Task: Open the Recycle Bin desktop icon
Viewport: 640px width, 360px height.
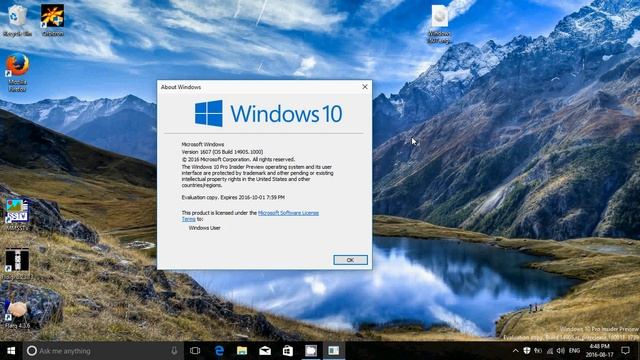Action: coord(17,20)
